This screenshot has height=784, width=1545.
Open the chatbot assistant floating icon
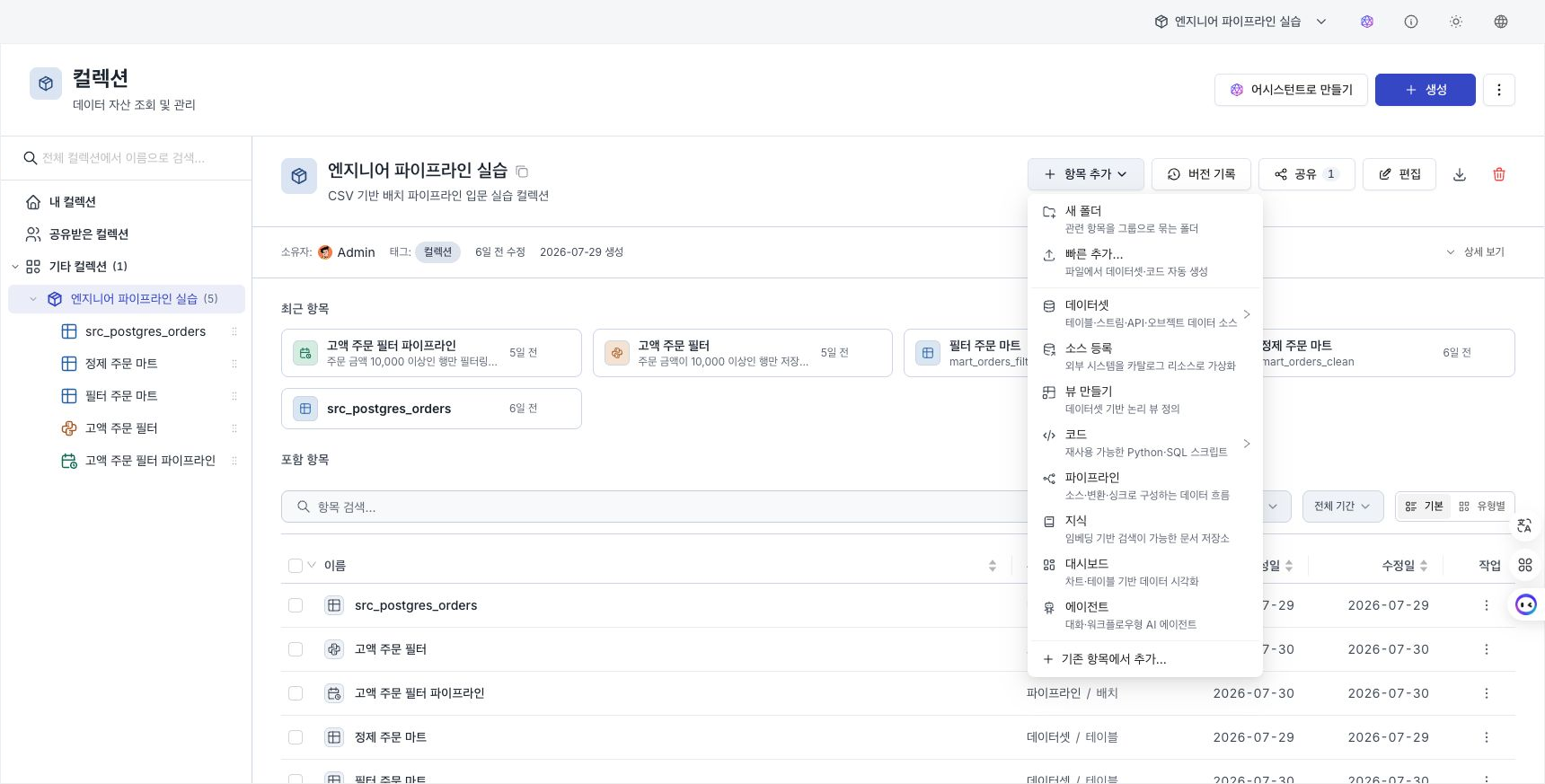1526,604
